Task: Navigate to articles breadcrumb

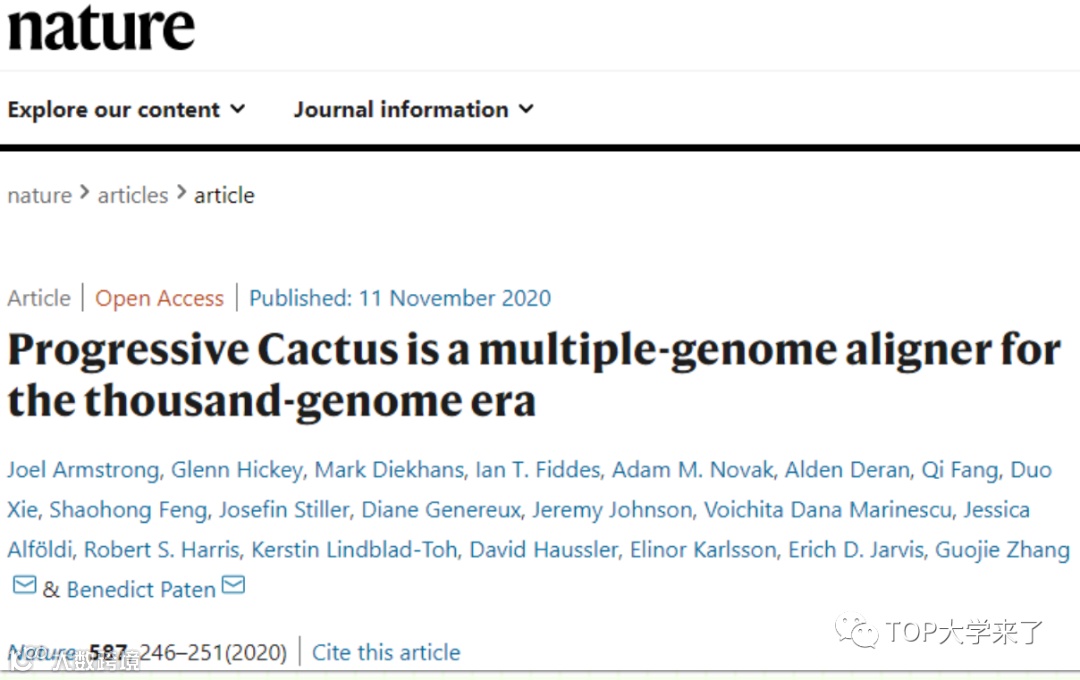Action: [133, 196]
